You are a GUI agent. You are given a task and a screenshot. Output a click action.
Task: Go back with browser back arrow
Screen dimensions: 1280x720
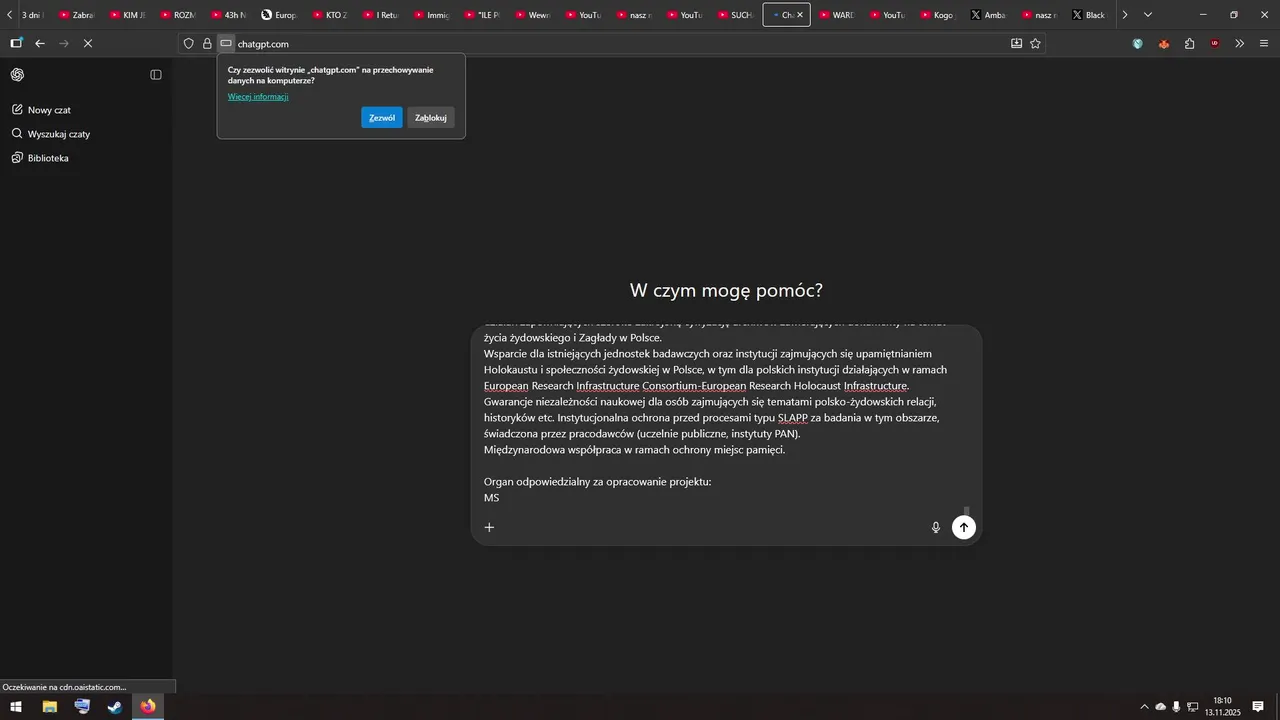[x=40, y=44]
